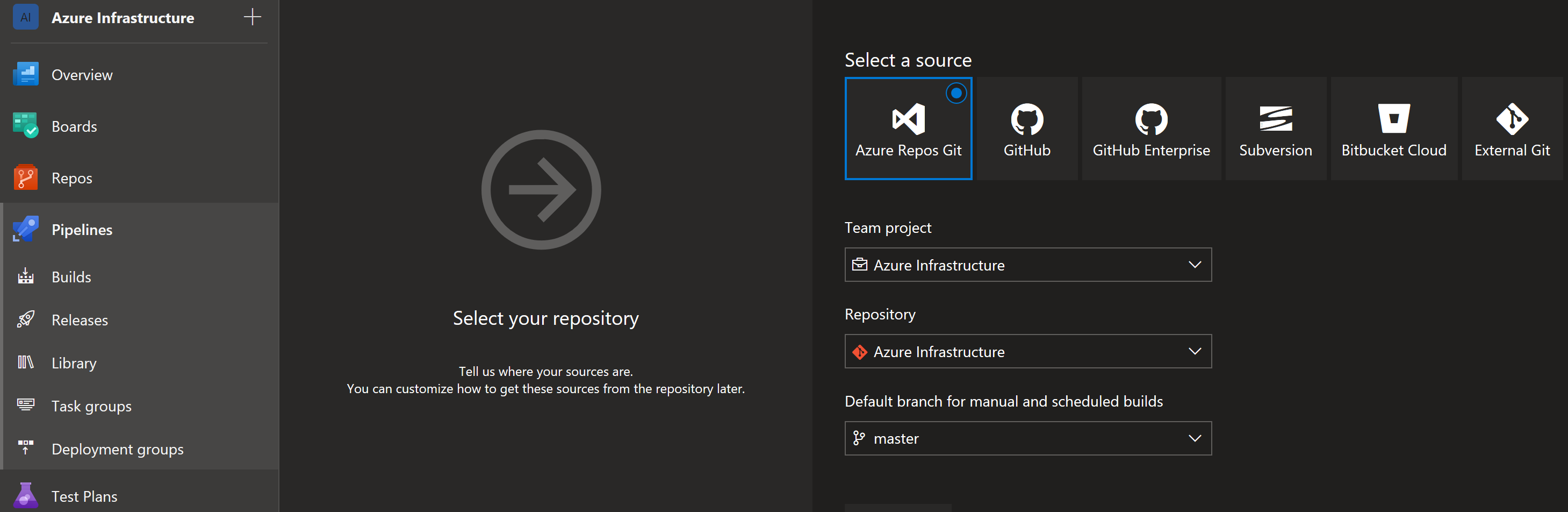
Task: Click the briefcase icon in Team project field
Action: (859, 264)
